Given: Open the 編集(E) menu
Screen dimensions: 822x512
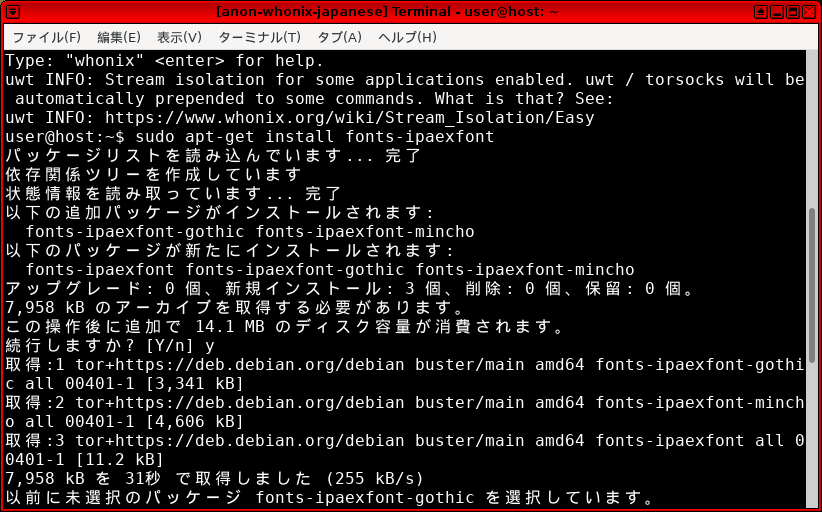Looking at the screenshot, I should pyautogui.click(x=119, y=37).
